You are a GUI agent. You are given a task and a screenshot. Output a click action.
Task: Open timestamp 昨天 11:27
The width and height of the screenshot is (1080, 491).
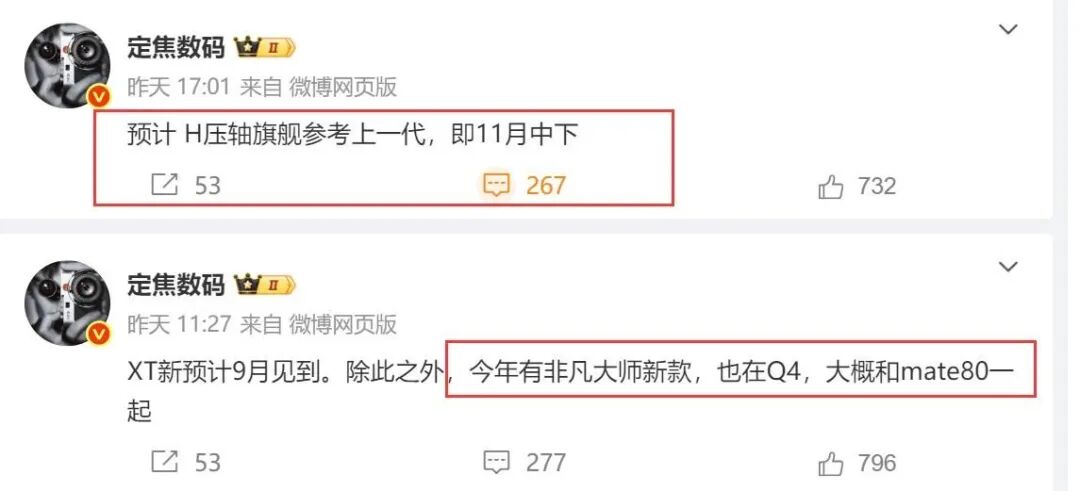click(178, 324)
